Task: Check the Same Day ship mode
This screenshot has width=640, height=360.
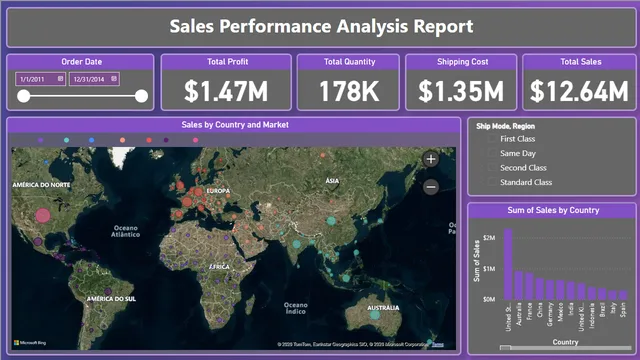Action: [x=493, y=153]
